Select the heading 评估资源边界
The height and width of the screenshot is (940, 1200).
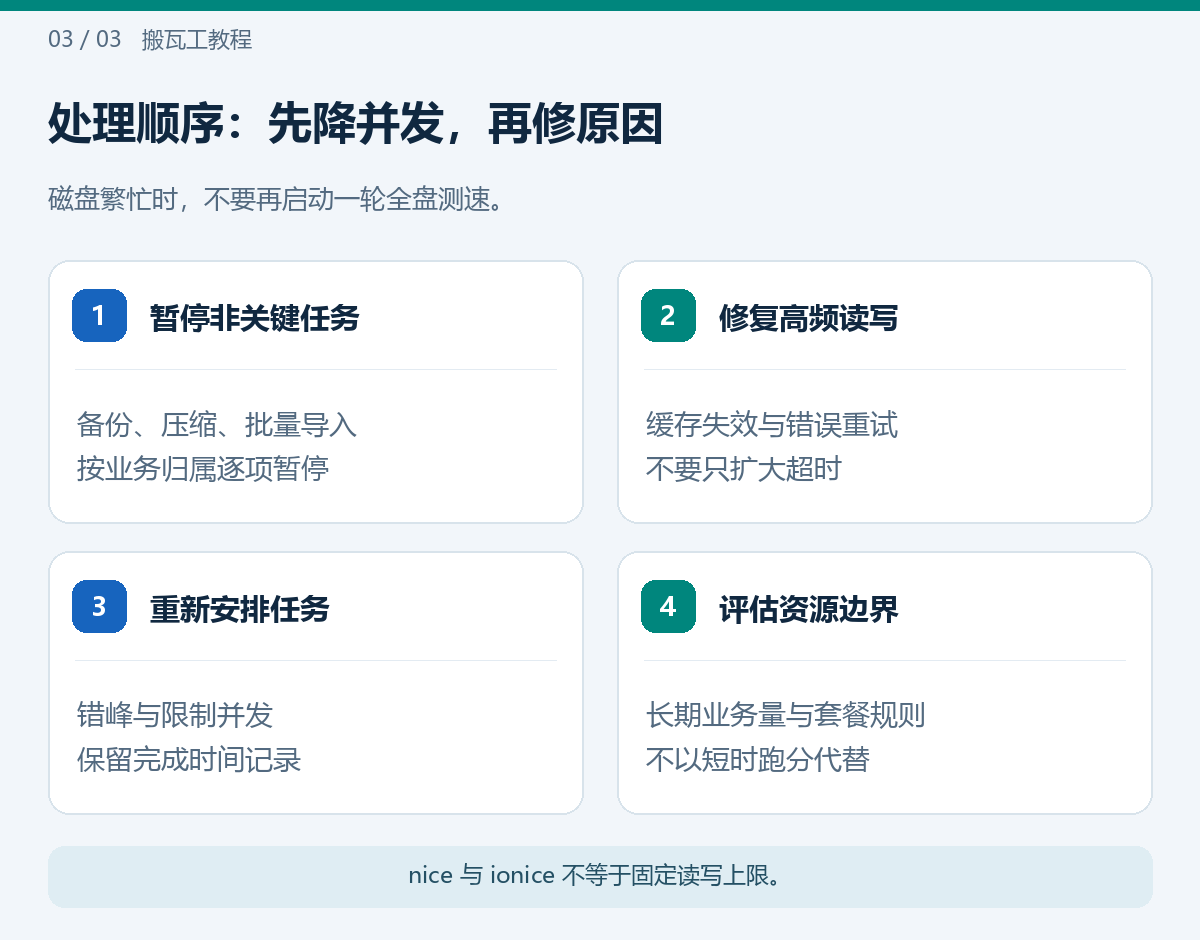click(808, 609)
